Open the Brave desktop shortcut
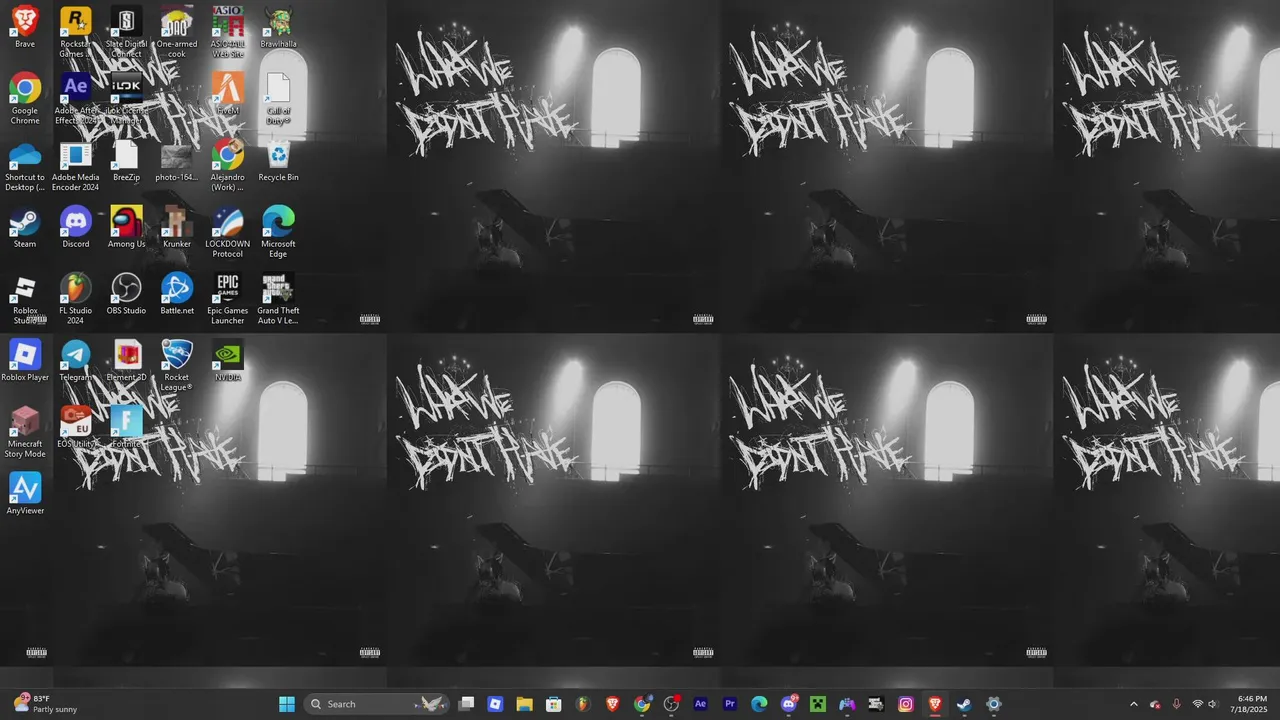 (25, 27)
